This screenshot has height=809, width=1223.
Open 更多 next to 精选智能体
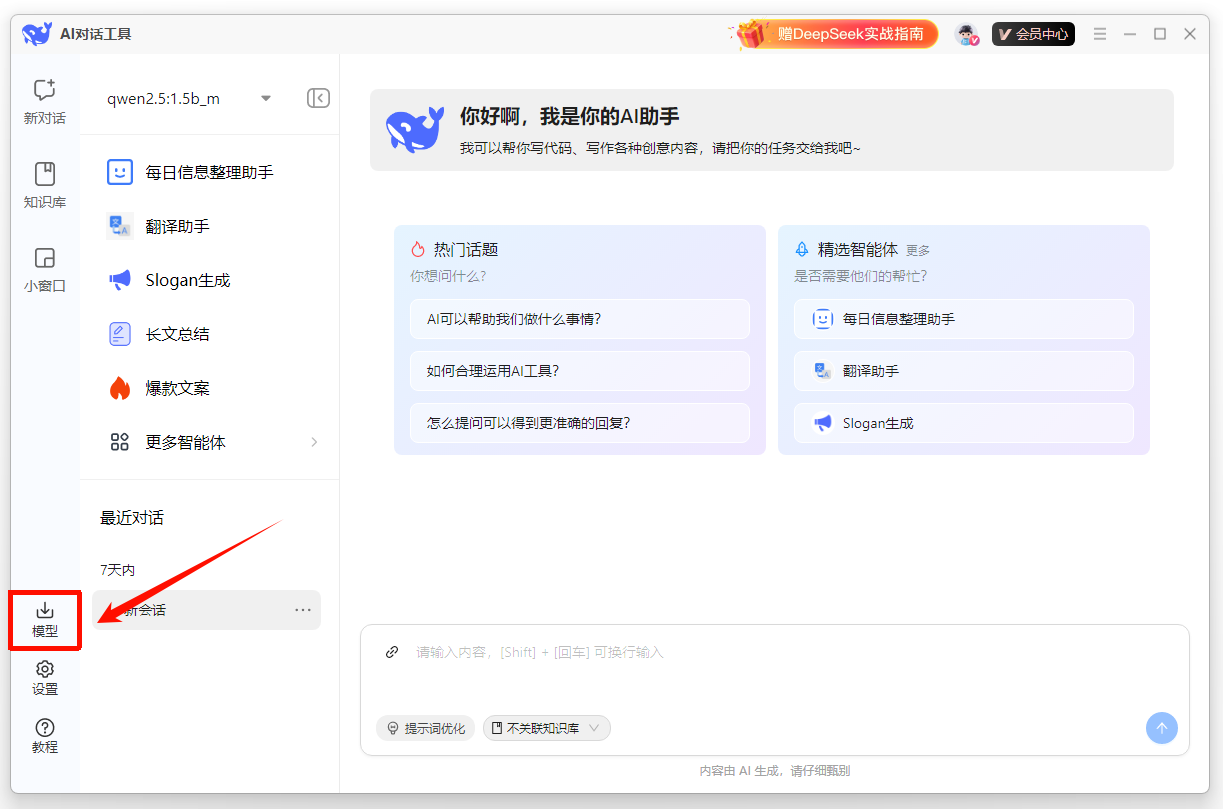tap(917, 249)
